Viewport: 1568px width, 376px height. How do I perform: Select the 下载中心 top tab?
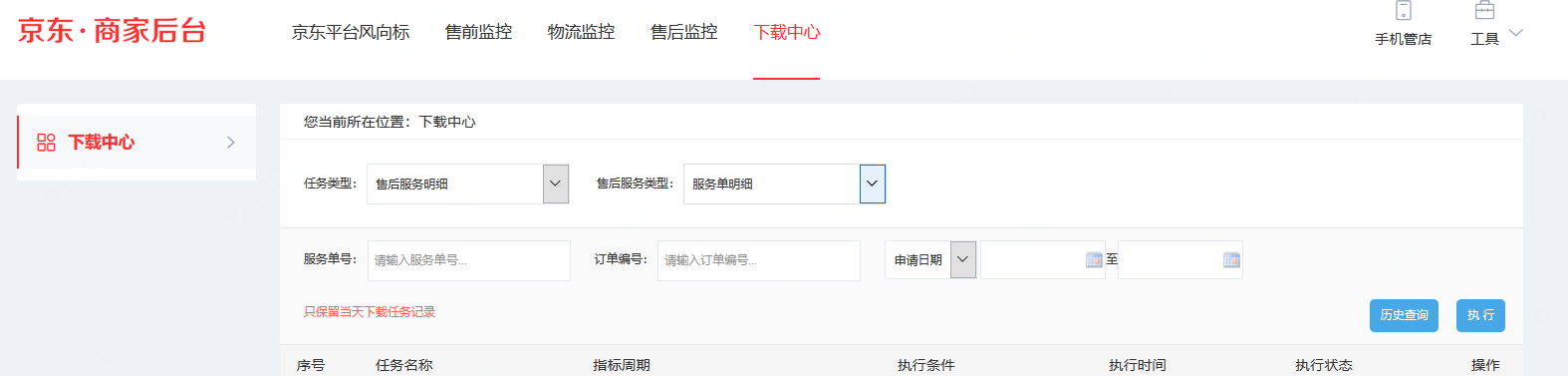pyautogui.click(x=787, y=32)
